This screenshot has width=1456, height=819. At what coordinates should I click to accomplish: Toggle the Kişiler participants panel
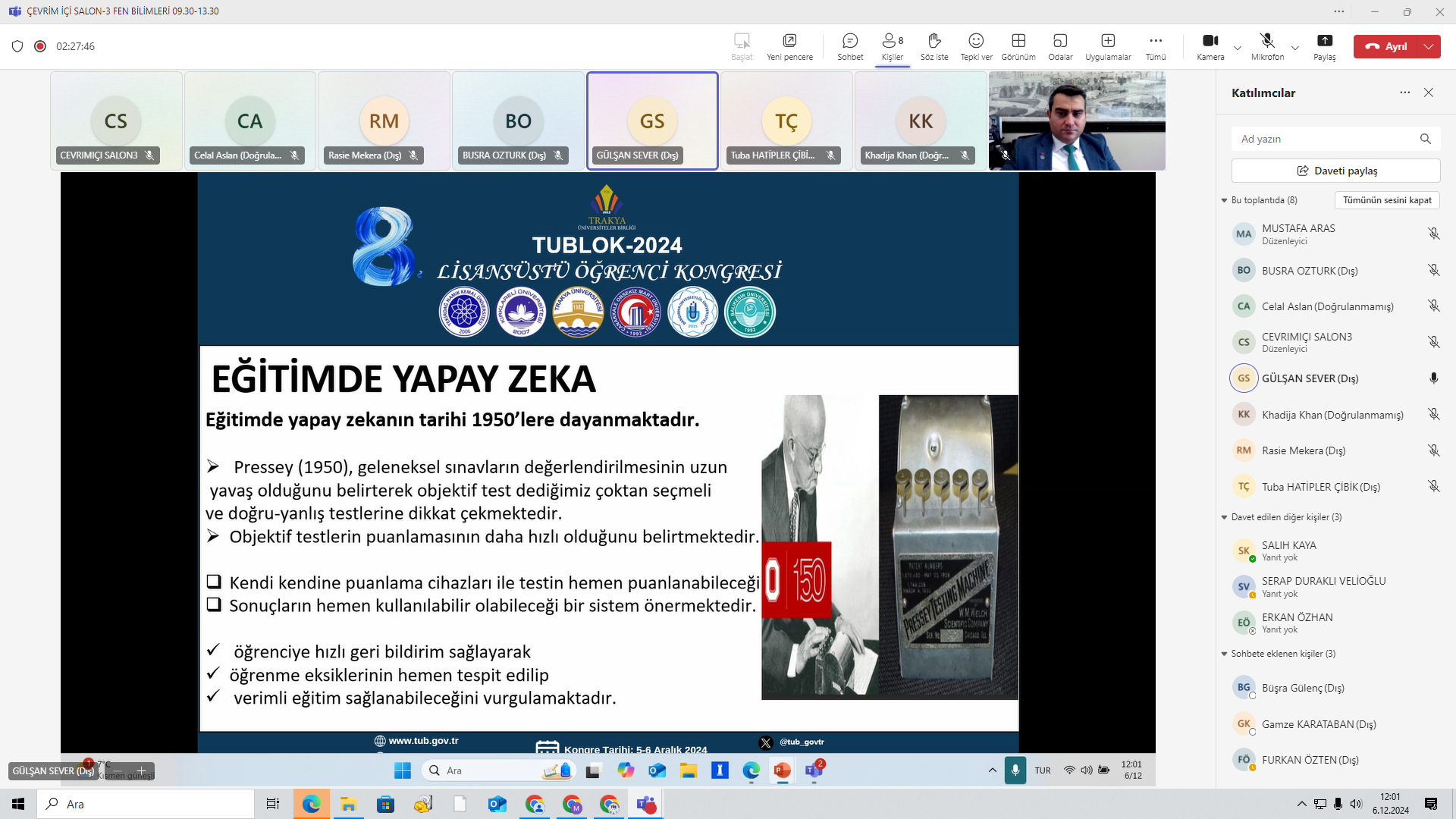pyautogui.click(x=893, y=46)
